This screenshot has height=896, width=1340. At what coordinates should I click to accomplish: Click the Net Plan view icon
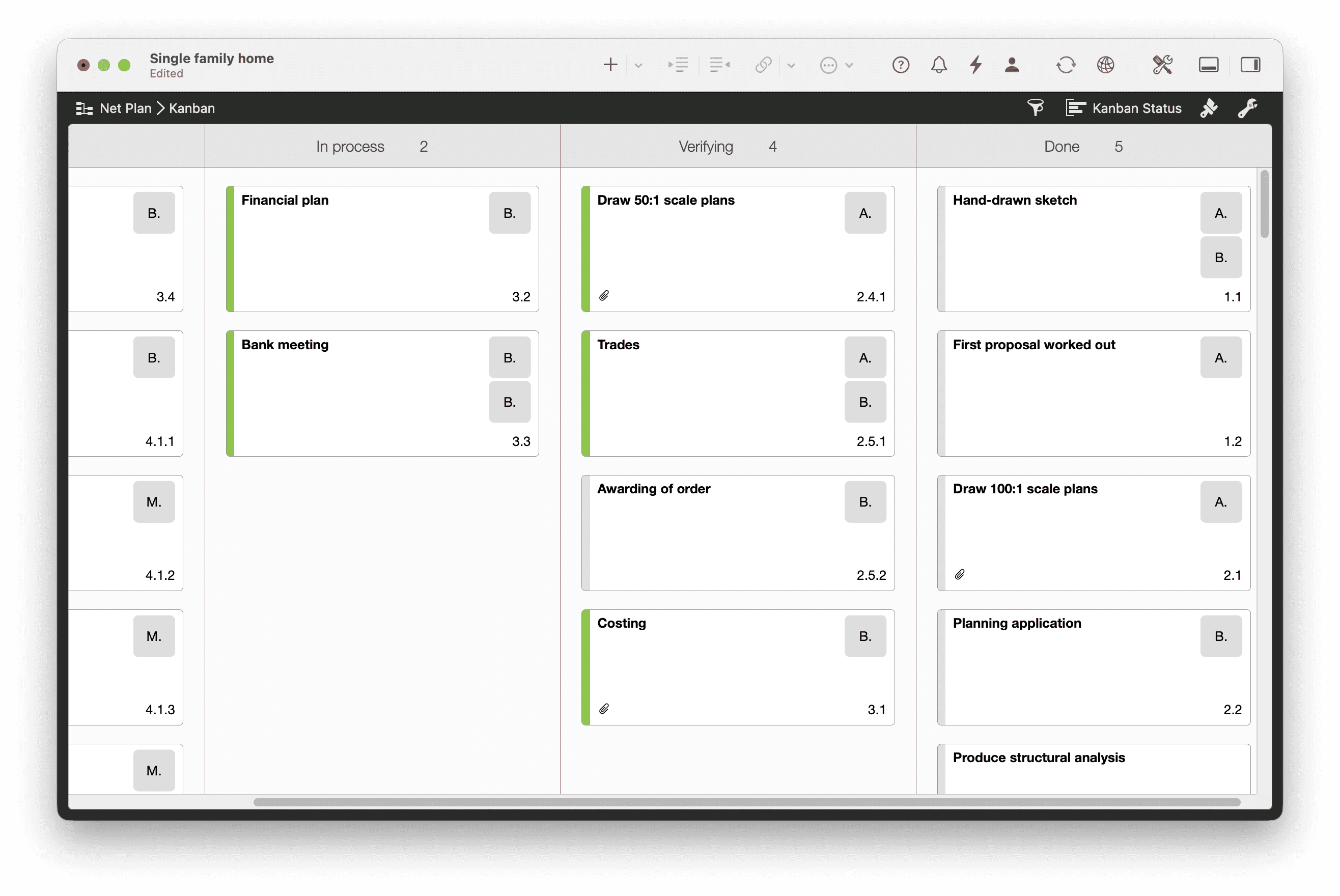coord(84,108)
